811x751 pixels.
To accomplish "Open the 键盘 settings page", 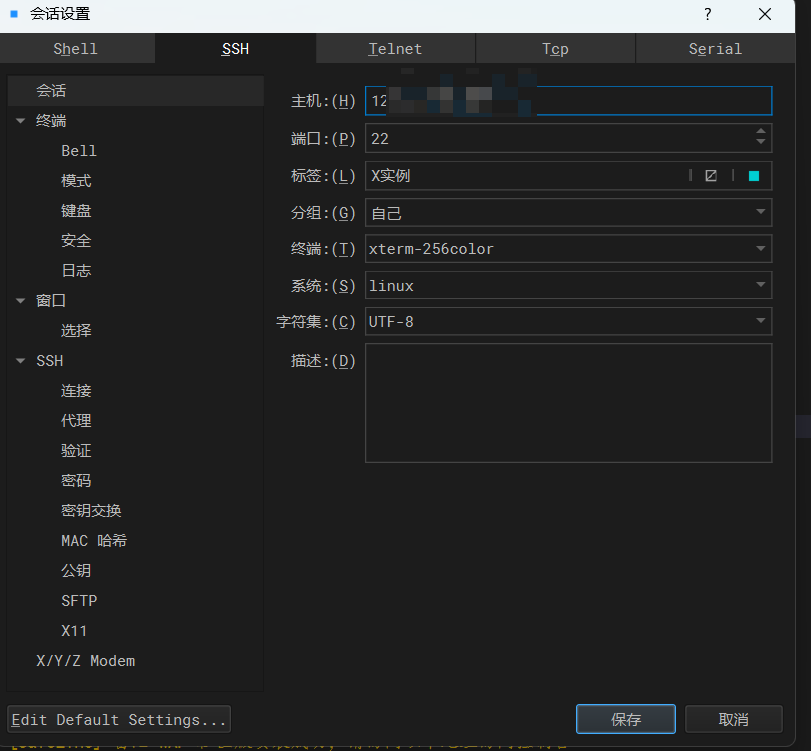I will click(x=76, y=211).
